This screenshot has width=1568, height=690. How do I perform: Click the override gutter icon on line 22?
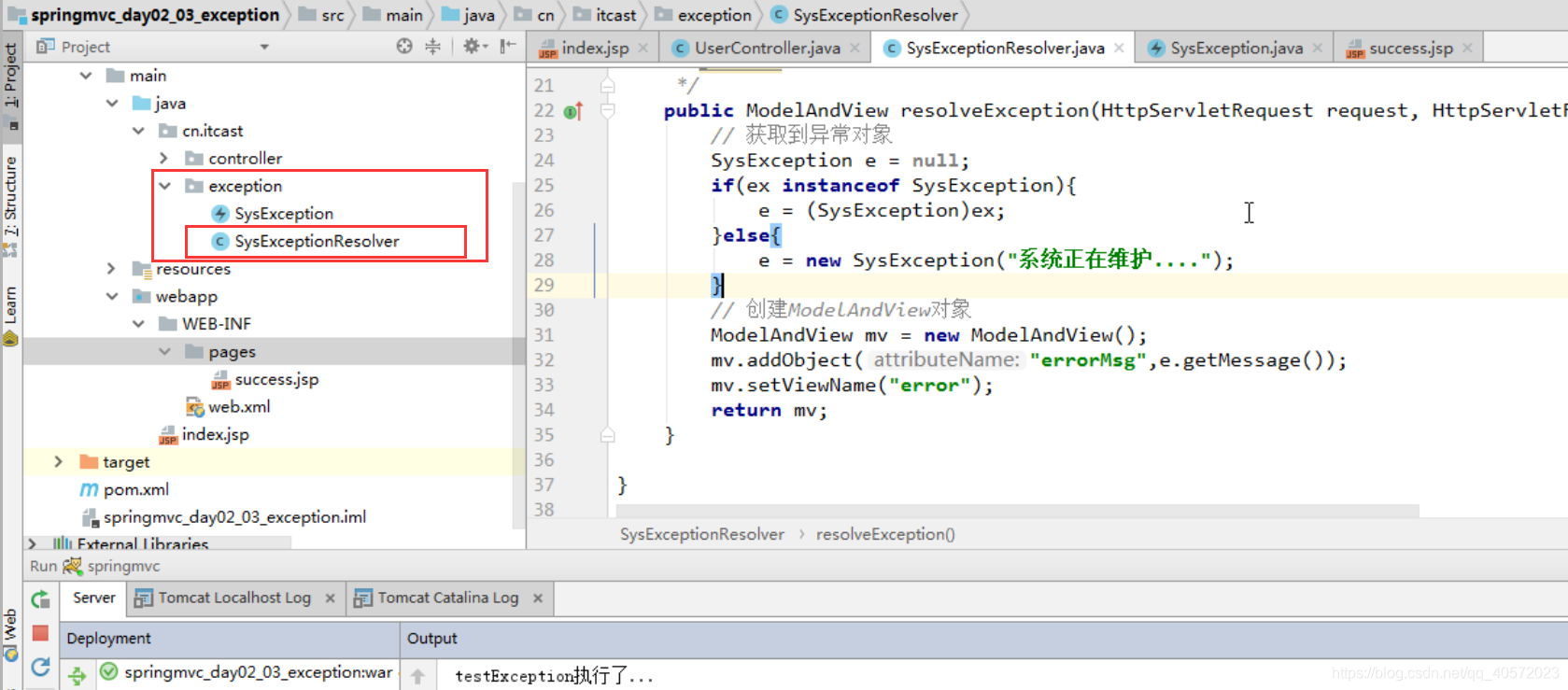[574, 111]
